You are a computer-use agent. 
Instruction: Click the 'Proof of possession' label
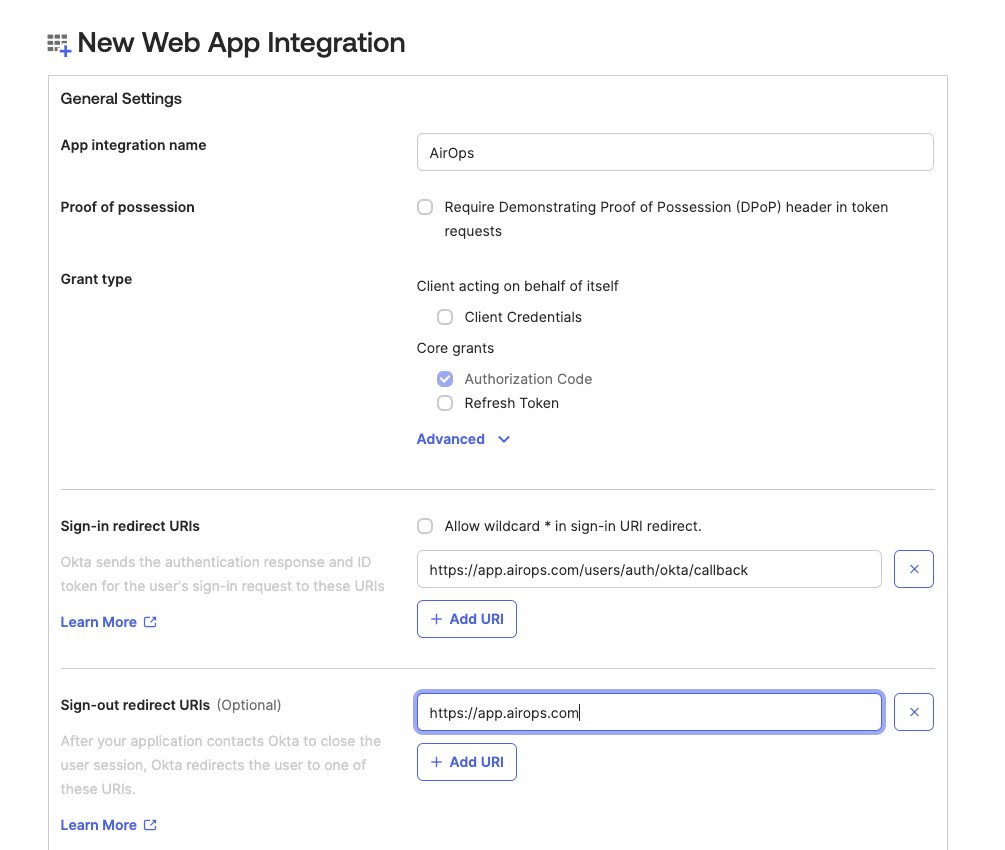128,207
